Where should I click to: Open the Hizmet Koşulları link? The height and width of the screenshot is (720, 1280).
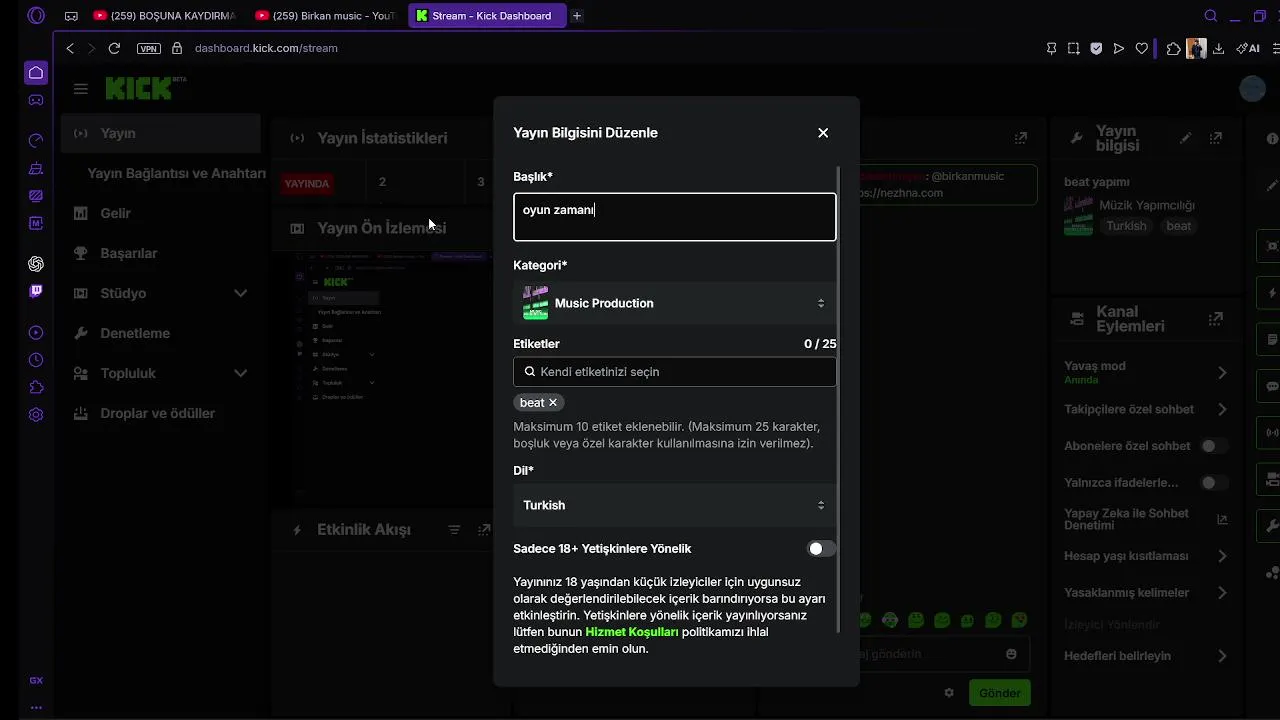[632, 632]
